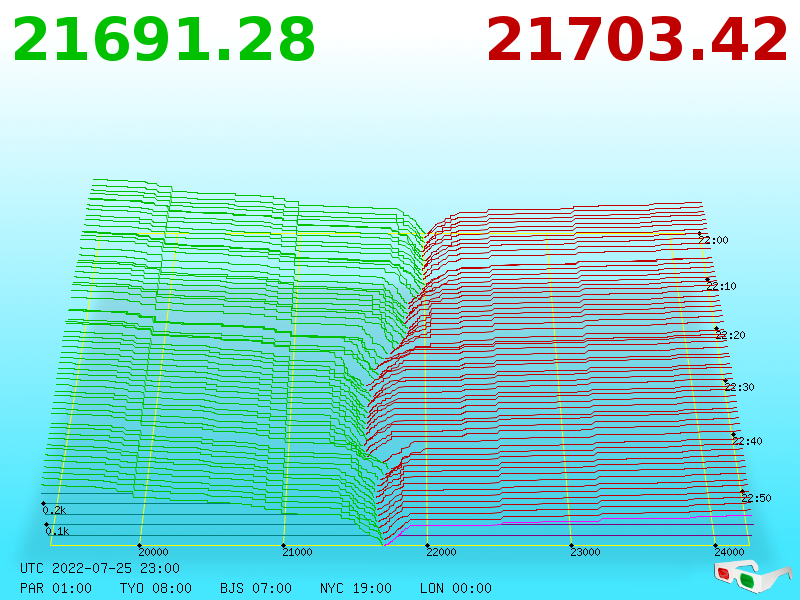The width and height of the screenshot is (800, 600).
Task: Click the 23000 price axis label
Action: [585, 552]
